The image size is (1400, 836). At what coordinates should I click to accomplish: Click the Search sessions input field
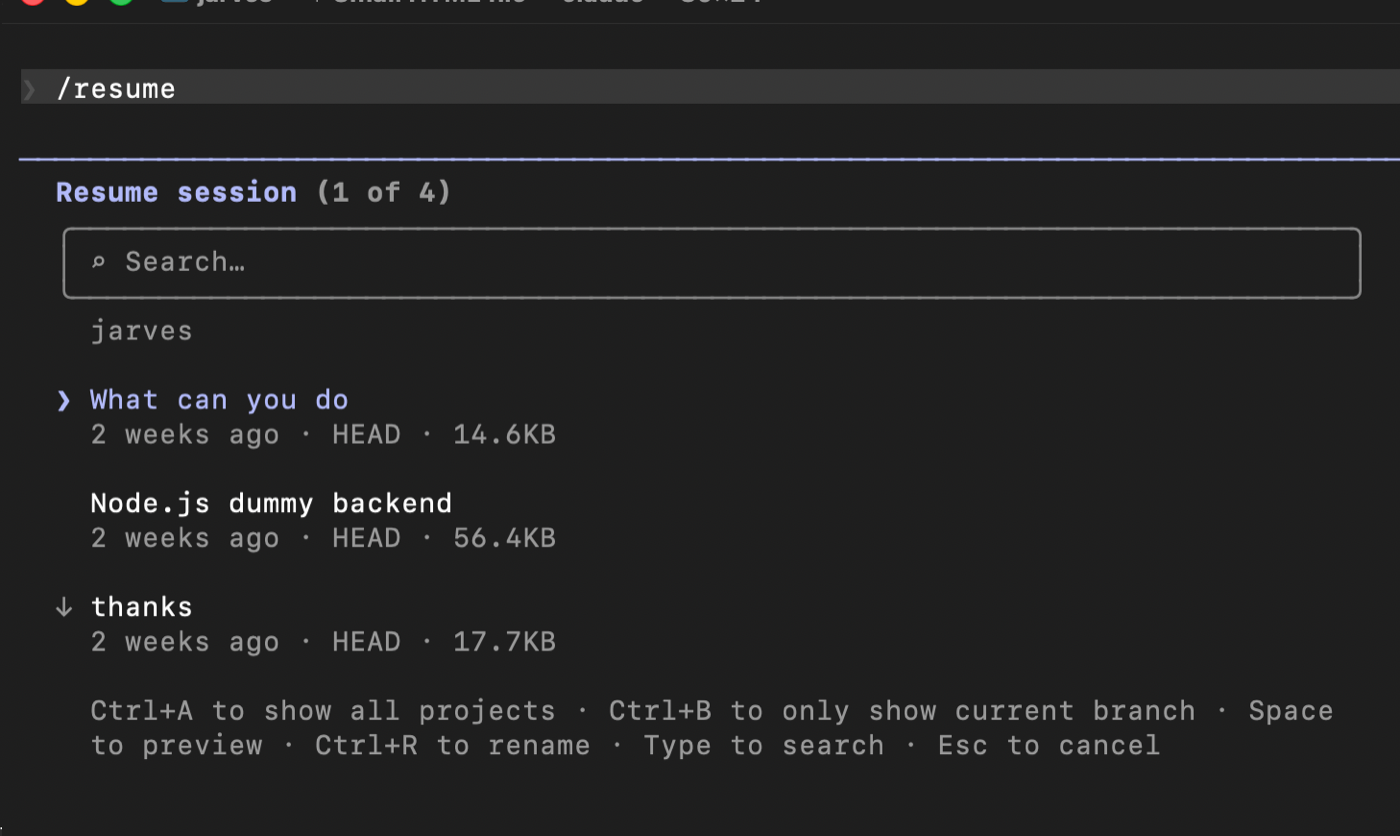712,263
